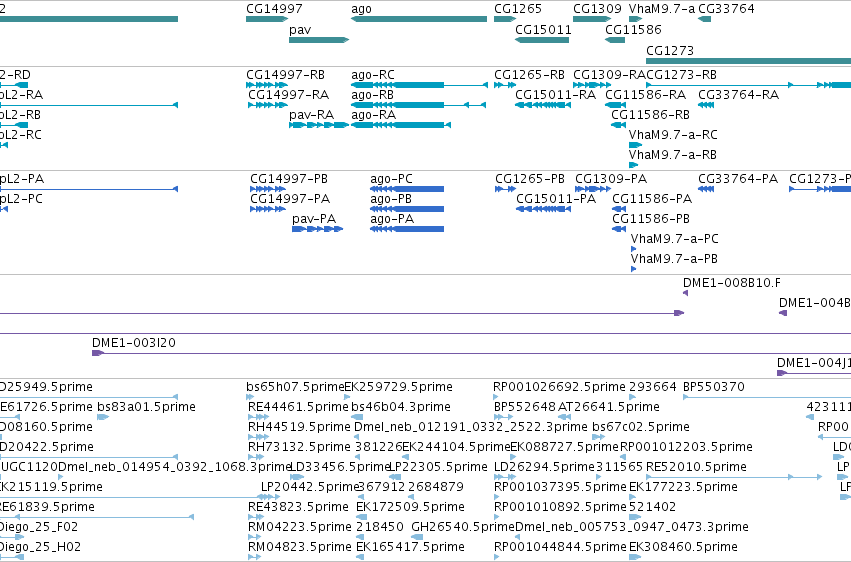Viewport: 851px width, 562px height.
Task: Click the ago-RC transcript label
Action: (373, 75)
